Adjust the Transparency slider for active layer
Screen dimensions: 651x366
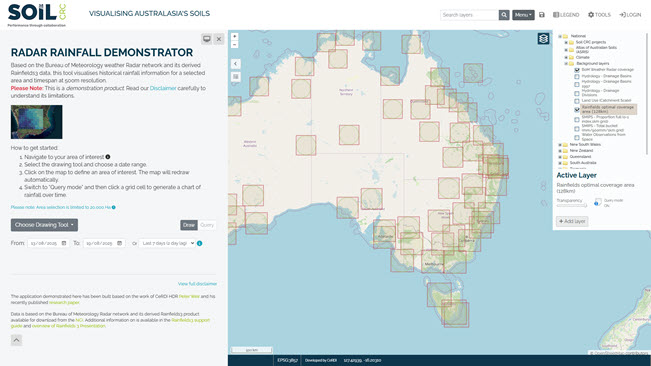point(571,205)
